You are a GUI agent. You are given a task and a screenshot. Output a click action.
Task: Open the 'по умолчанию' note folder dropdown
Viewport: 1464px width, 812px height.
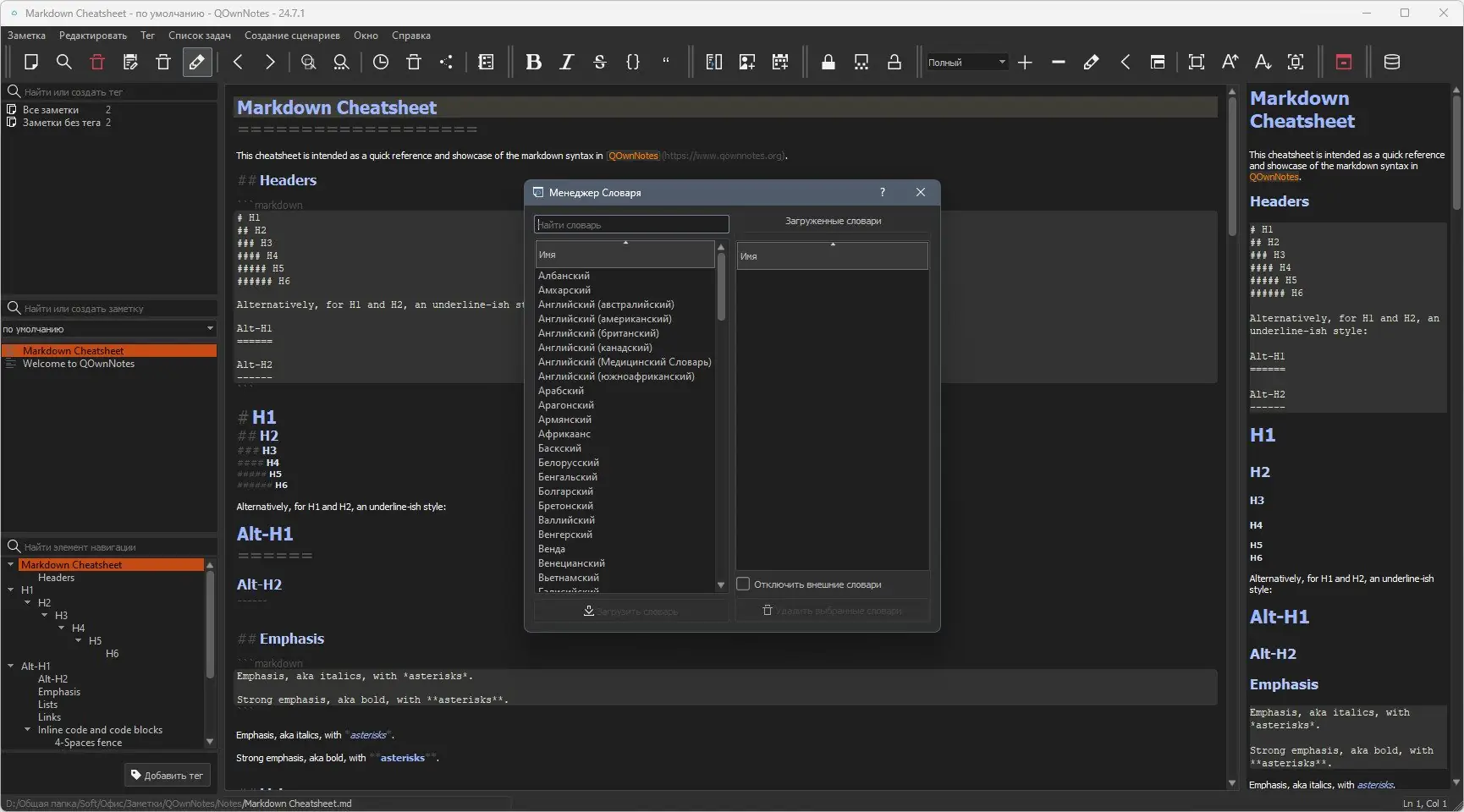(x=108, y=329)
